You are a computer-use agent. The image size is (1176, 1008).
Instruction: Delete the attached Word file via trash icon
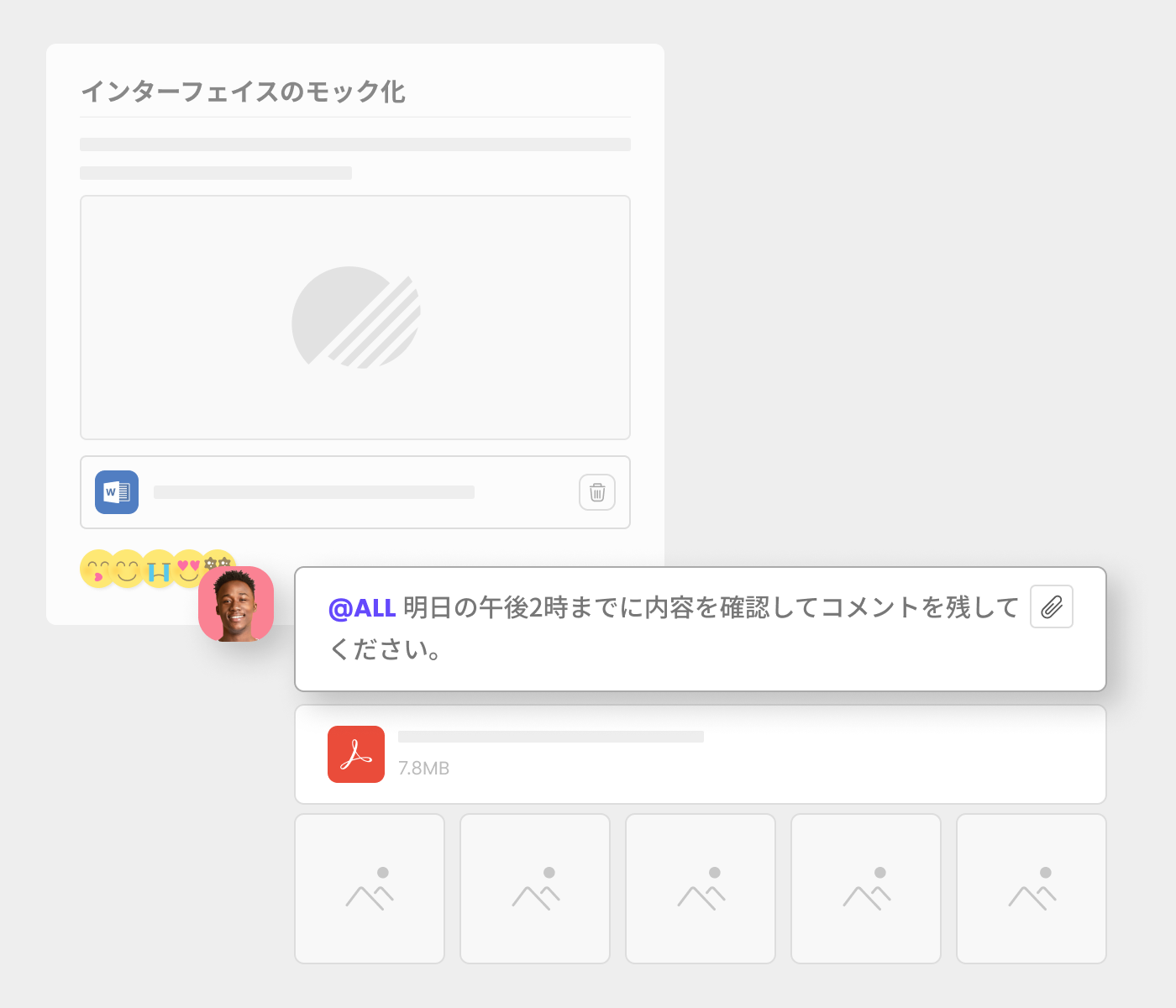596,492
